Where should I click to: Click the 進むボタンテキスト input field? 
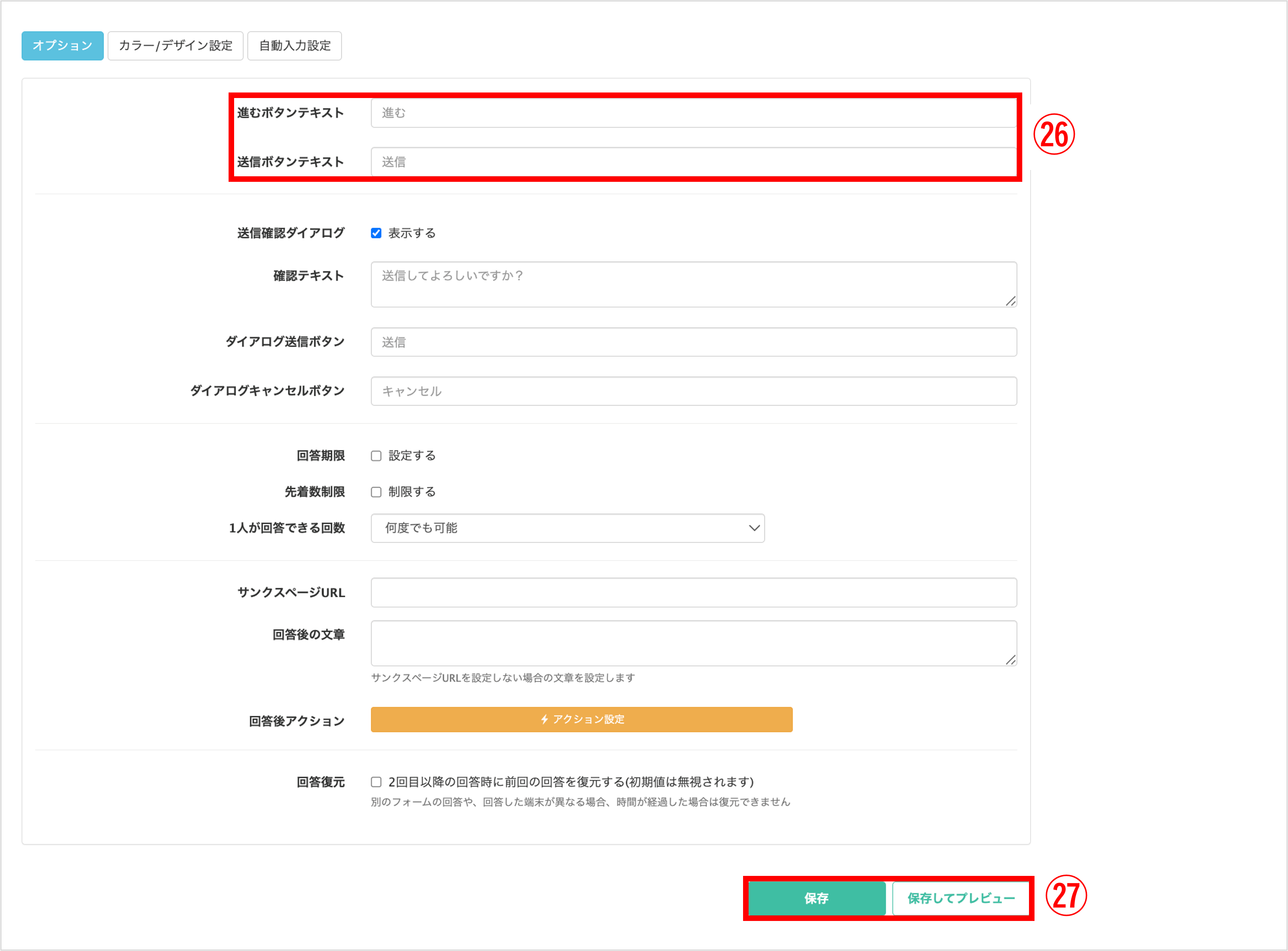tap(693, 113)
